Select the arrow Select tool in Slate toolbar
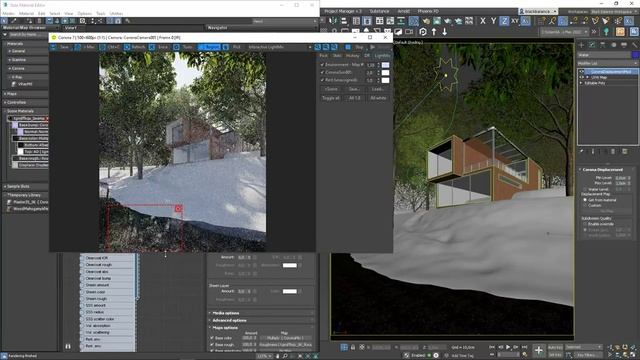This screenshot has width=640, height=360. click(x=4, y=20)
